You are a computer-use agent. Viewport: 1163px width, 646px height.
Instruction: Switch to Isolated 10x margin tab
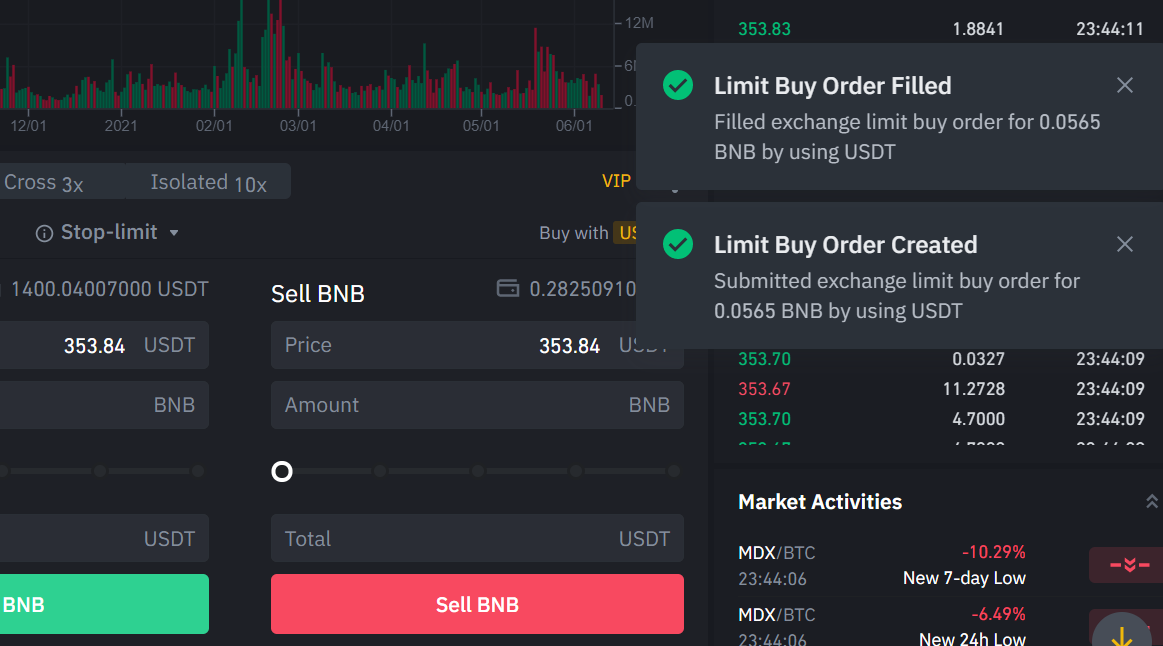208,183
